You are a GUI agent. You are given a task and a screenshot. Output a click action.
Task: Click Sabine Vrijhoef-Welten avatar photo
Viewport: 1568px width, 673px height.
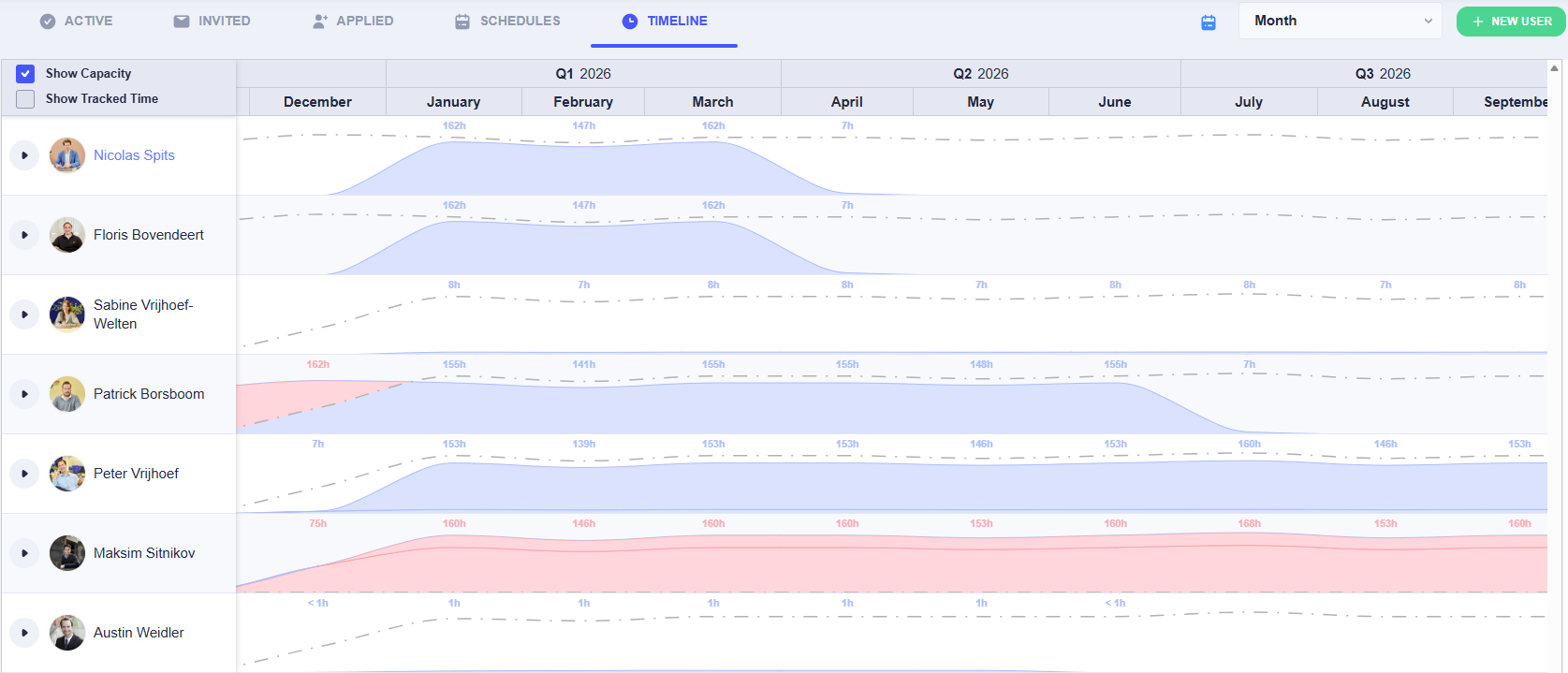point(67,315)
